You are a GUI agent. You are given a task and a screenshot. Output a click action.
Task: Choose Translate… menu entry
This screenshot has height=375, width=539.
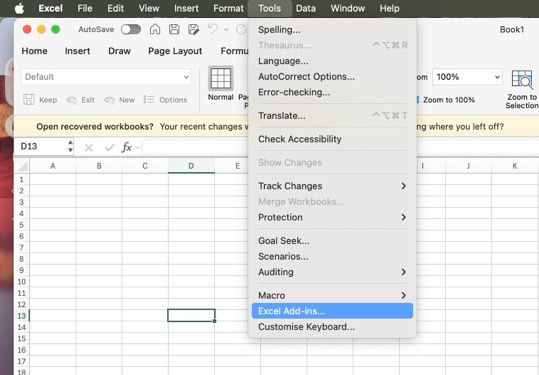(x=332, y=116)
